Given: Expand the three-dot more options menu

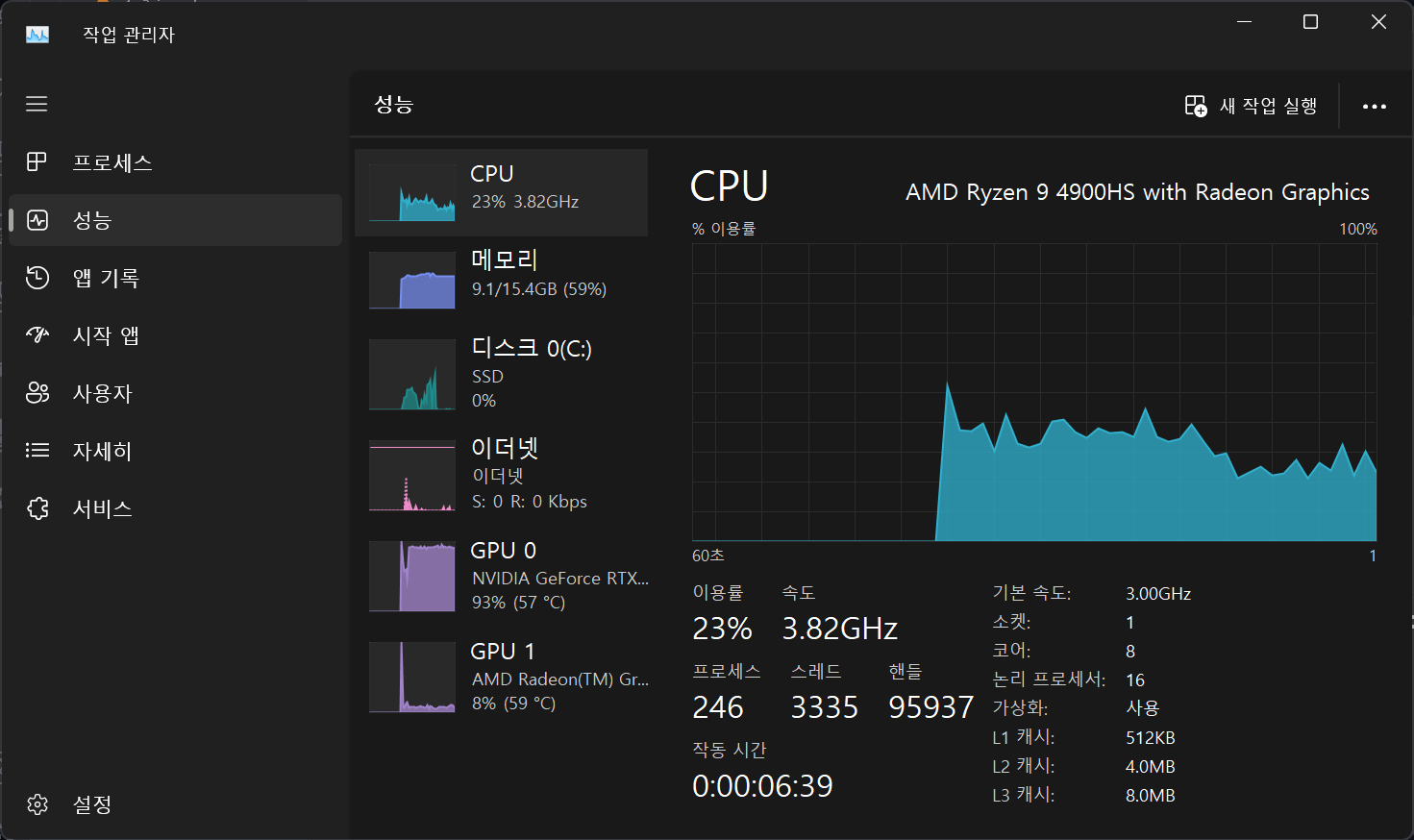Looking at the screenshot, I should (x=1374, y=106).
